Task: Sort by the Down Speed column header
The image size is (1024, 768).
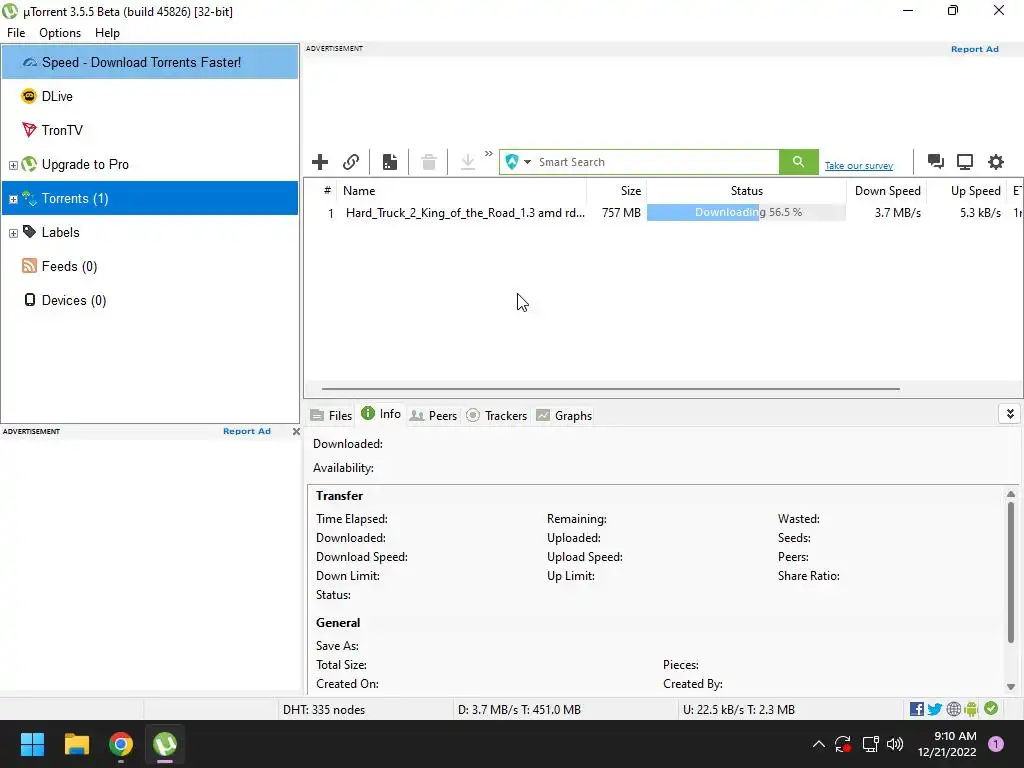Action: [887, 191]
